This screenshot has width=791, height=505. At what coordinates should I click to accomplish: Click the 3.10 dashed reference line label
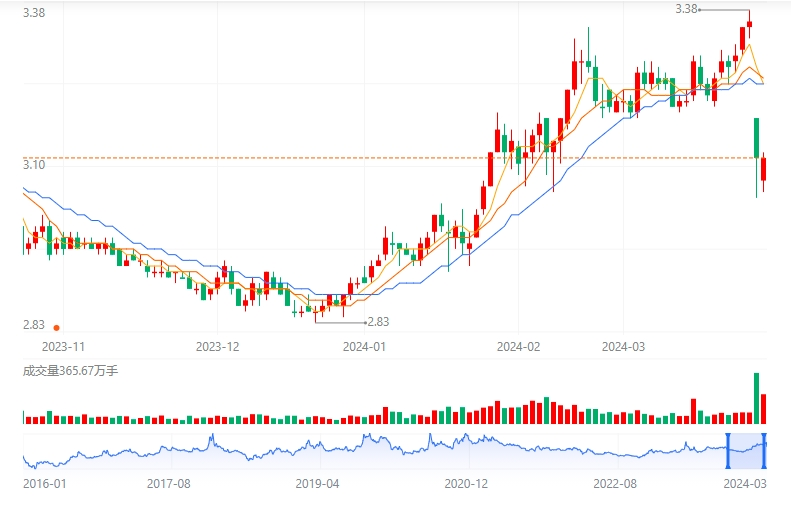pos(34,164)
